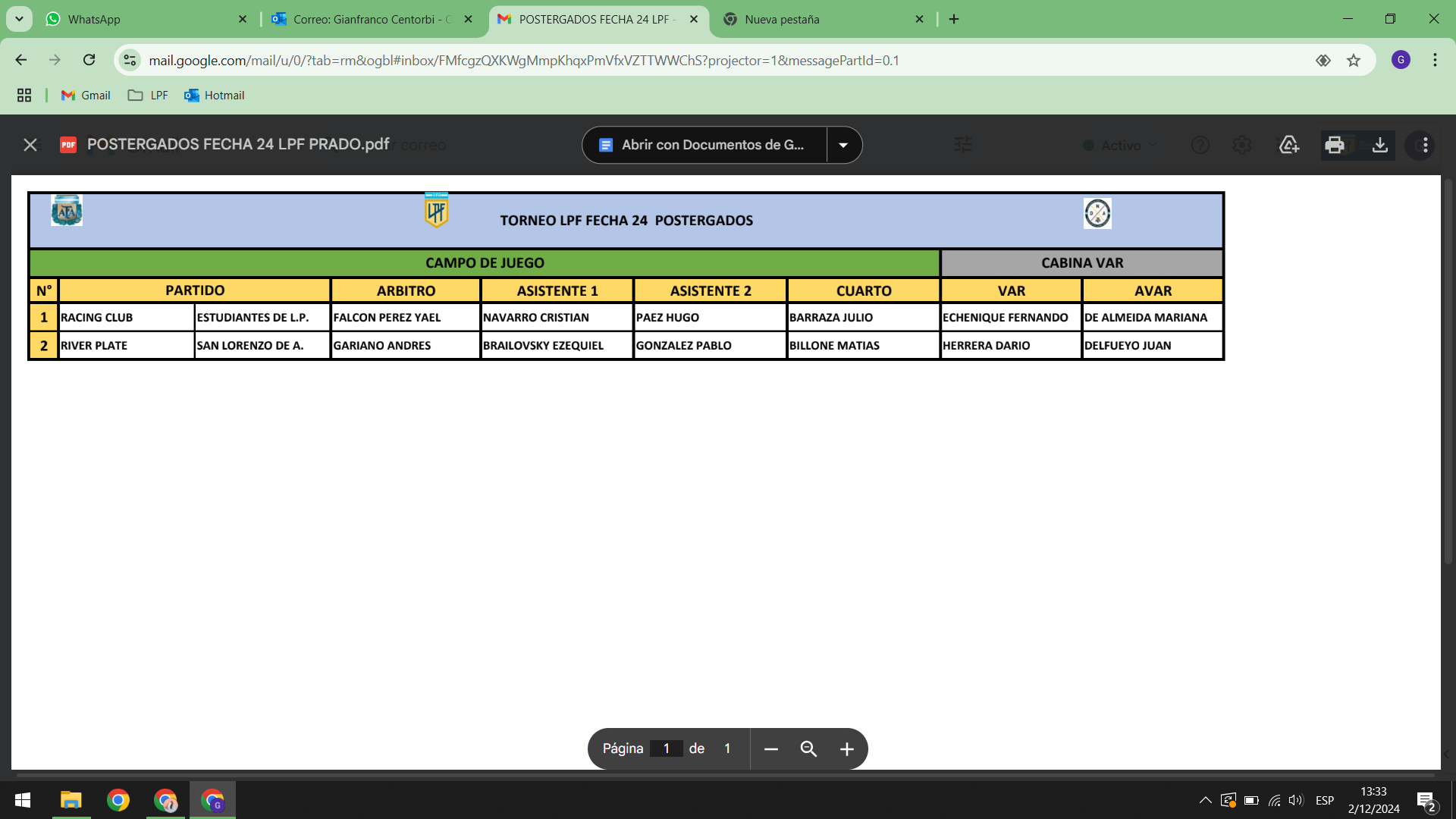Click the vertical scrollbar of preview
The width and height of the screenshot is (1456, 819).
pos(1448,372)
